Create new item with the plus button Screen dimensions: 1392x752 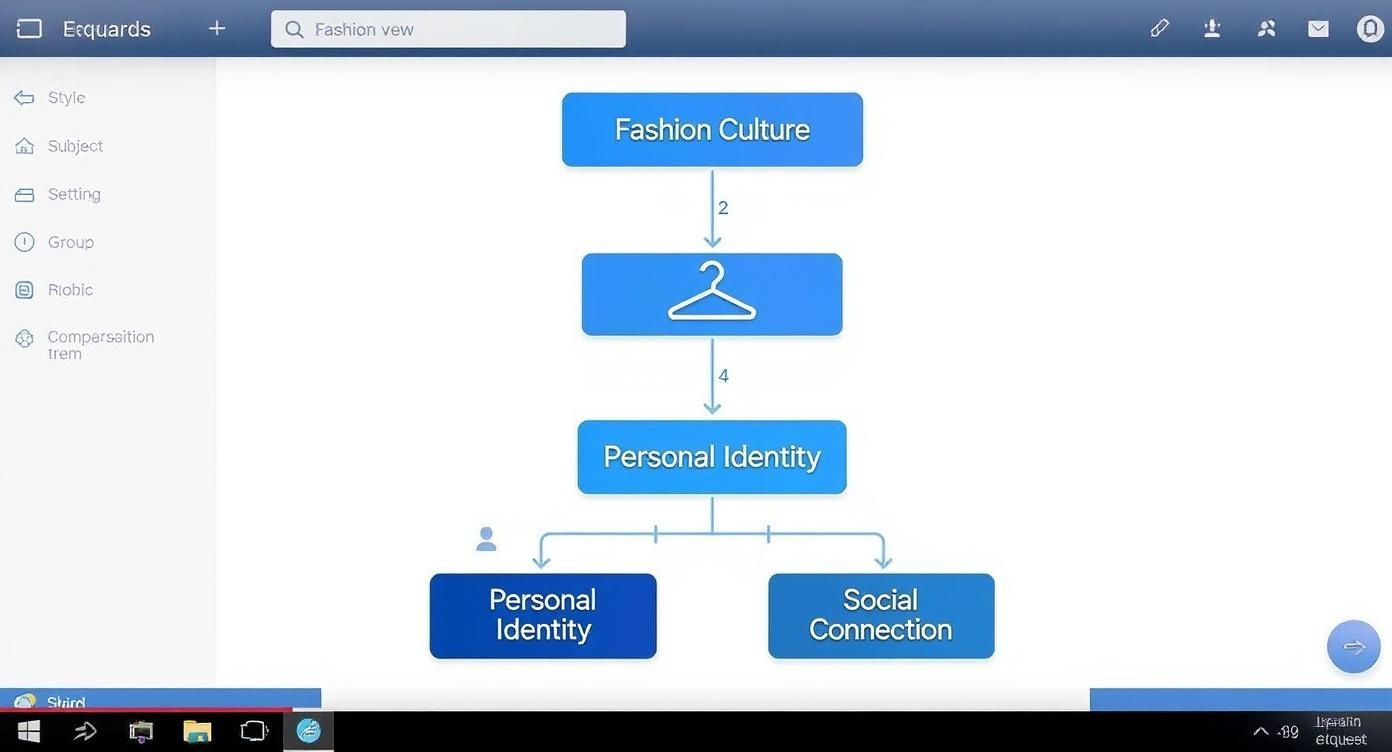pos(216,28)
